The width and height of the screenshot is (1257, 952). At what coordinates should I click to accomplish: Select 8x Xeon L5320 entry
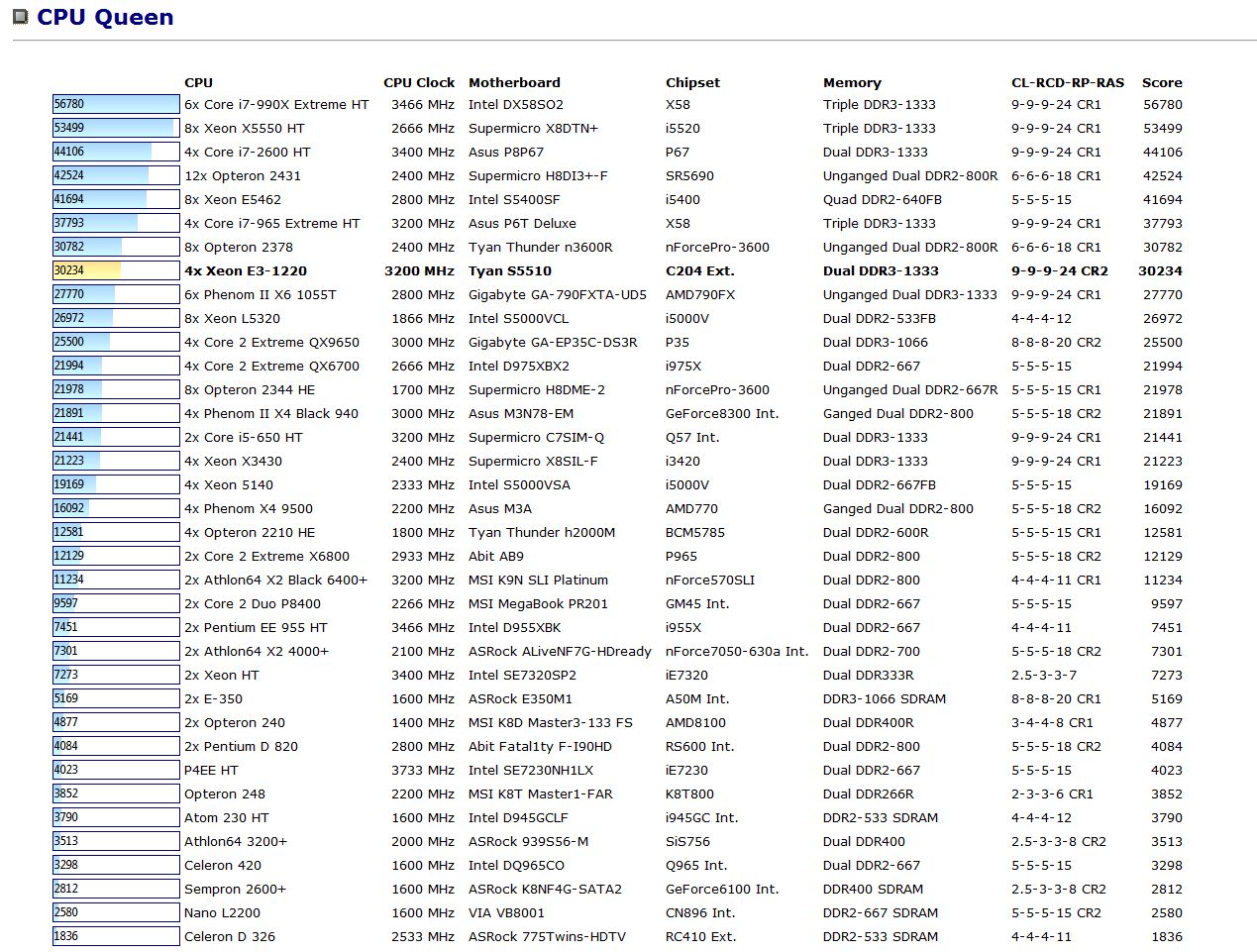click(x=232, y=318)
